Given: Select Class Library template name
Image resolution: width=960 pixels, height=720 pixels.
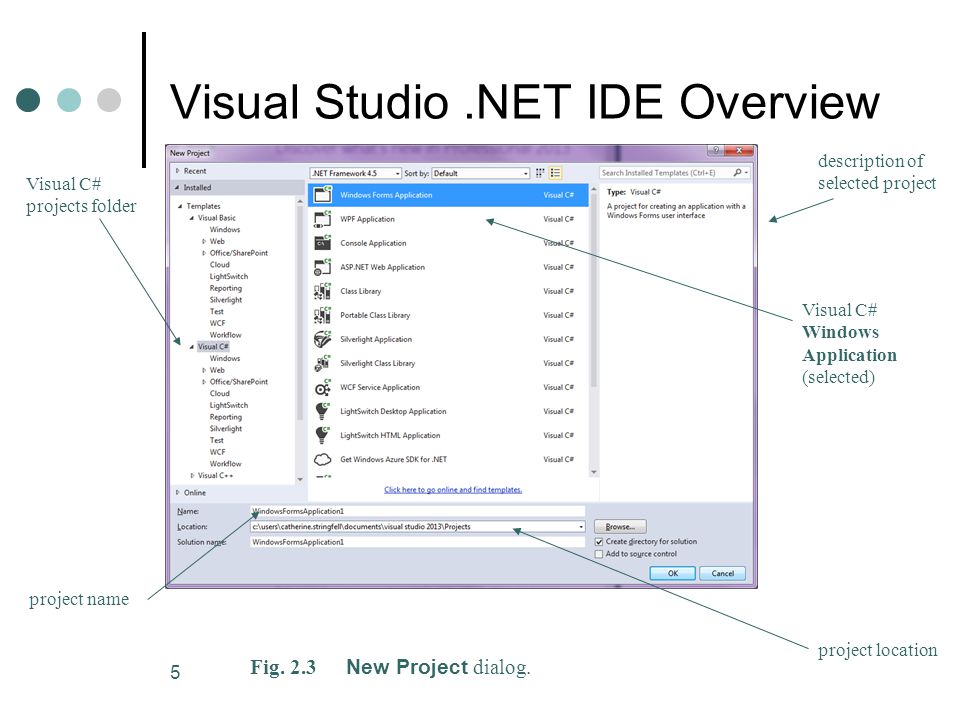Looking at the screenshot, I should pyautogui.click(x=361, y=291).
